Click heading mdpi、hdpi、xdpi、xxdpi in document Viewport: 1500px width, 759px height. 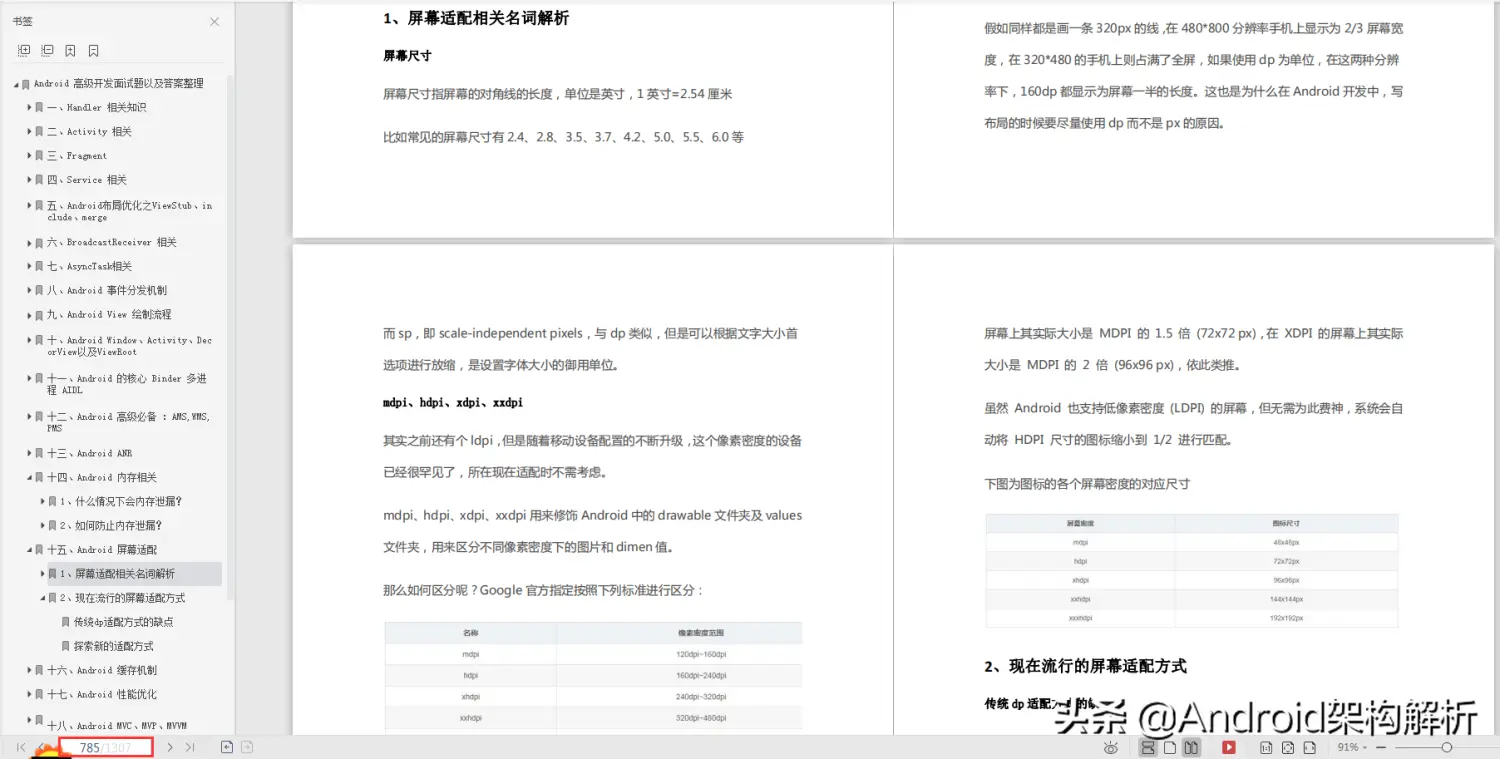(x=453, y=402)
